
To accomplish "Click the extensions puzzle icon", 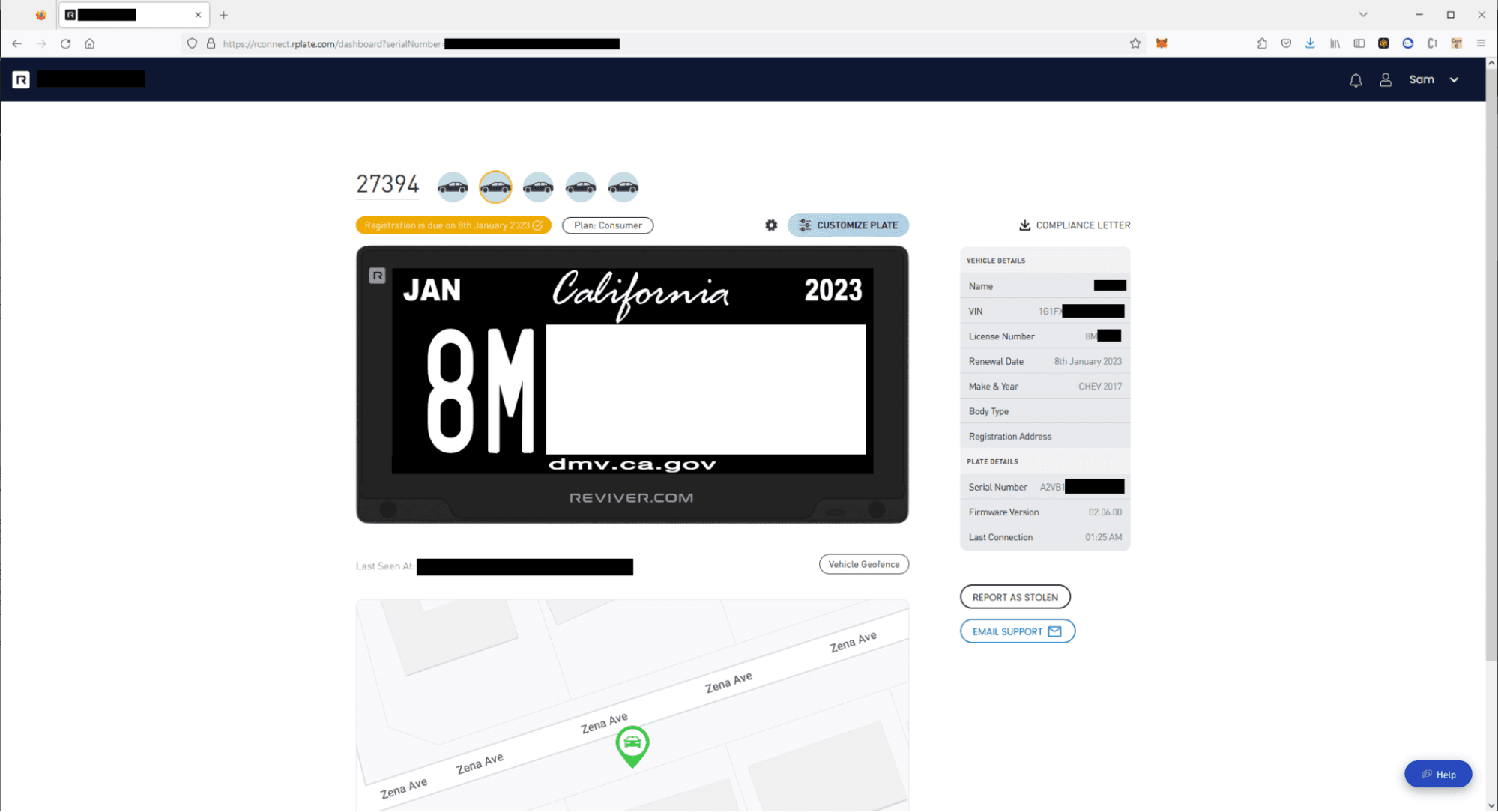I will (1262, 43).
